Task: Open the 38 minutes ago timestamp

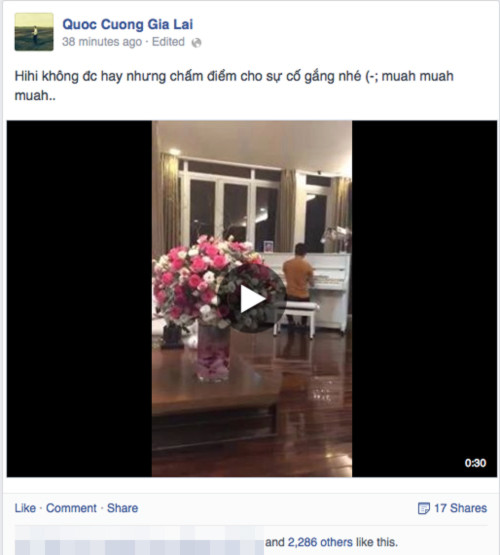Action: [102, 42]
